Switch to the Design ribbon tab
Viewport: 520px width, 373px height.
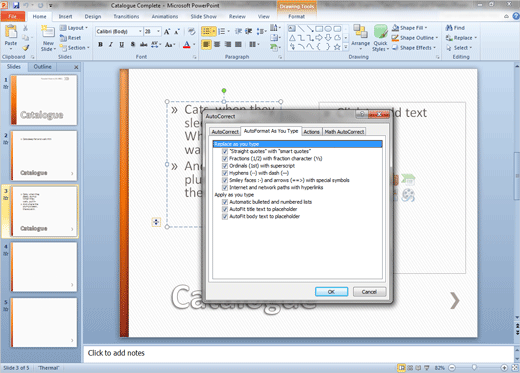(93, 16)
